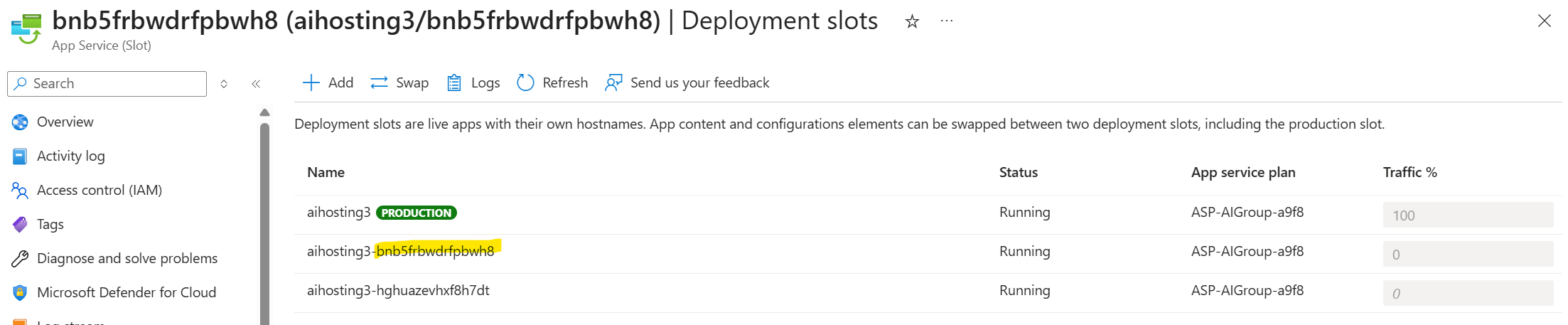Click the Overview globe icon
Screen dimensions: 1568x325
(x=20, y=122)
